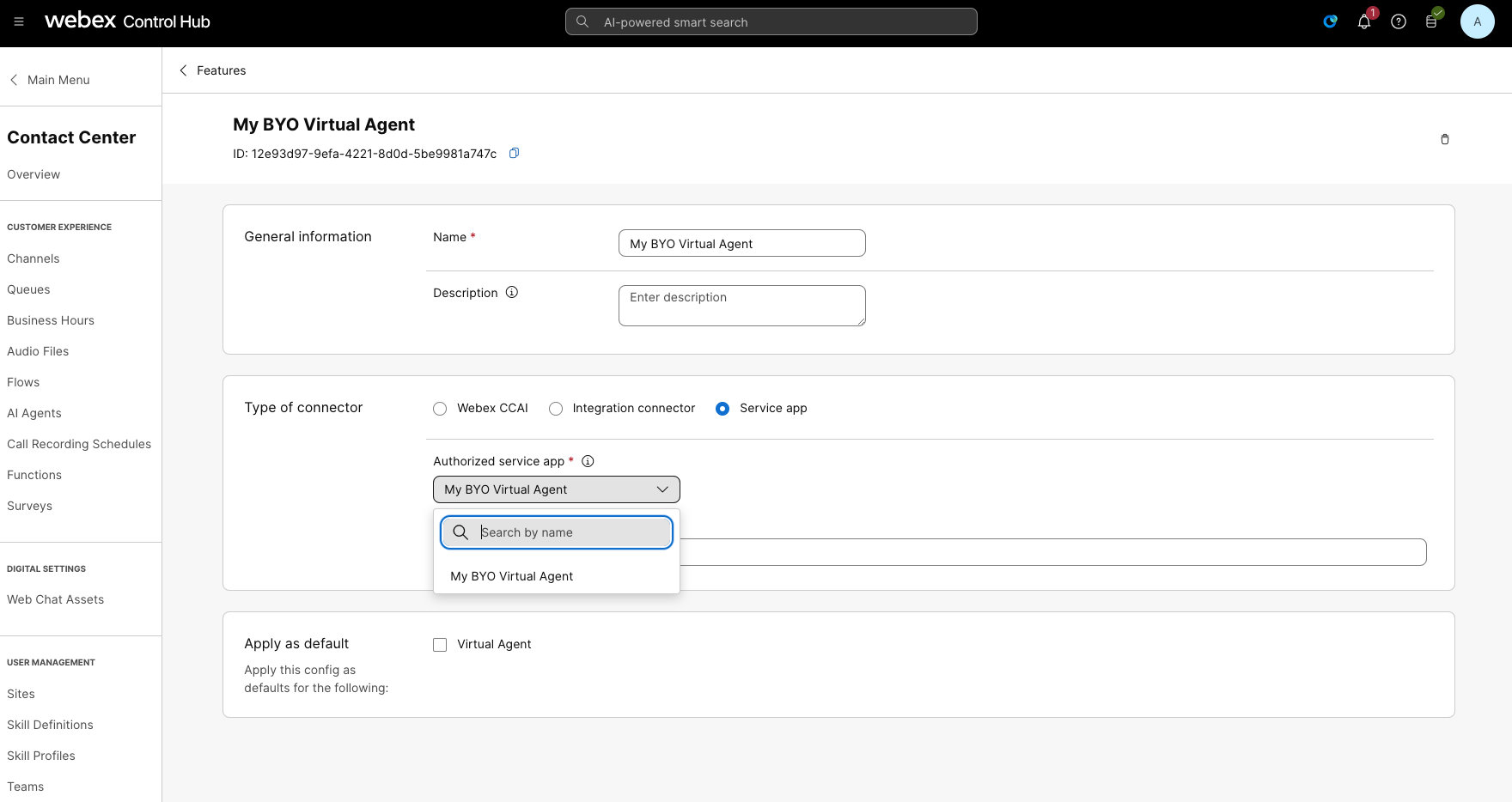This screenshot has height=802, width=1512.
Task: Click the agent ID text 12e93d97-9efa-4221-8d0d-5be9981a747c
Action: (x=374, y=154)
